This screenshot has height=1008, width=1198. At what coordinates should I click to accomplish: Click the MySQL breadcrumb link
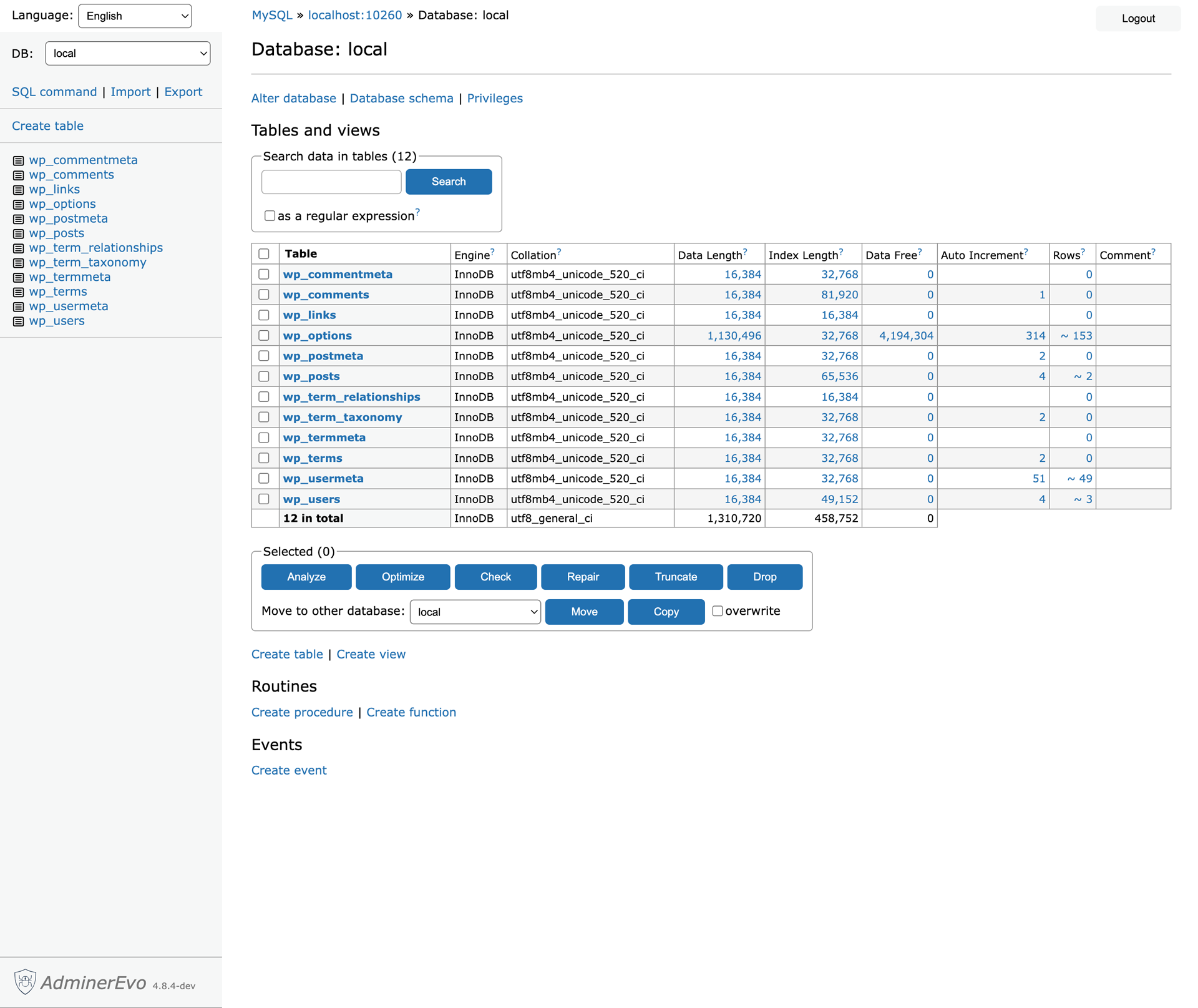272,15
